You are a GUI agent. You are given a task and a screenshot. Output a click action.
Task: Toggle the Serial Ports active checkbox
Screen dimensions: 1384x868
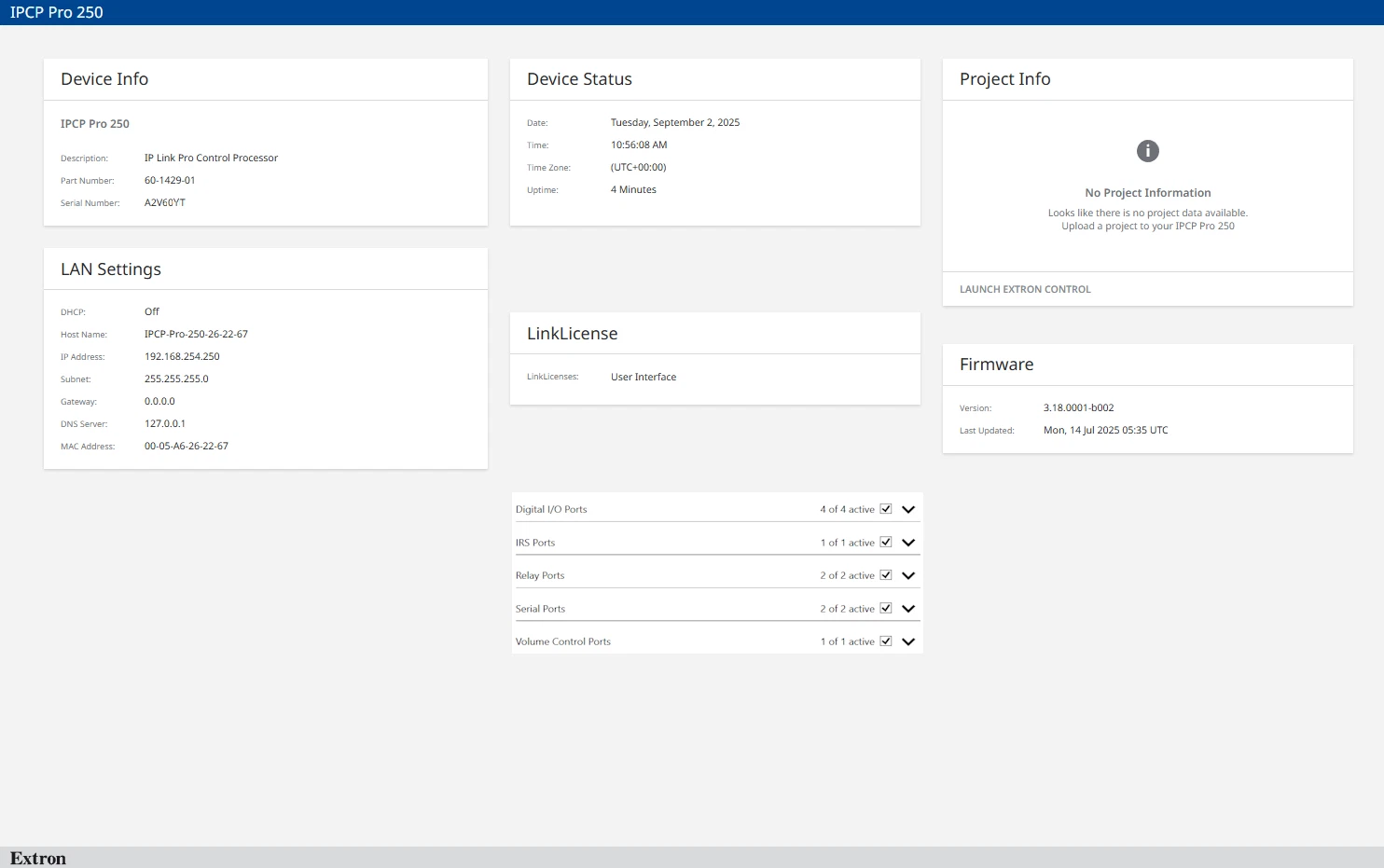[886, 608]
